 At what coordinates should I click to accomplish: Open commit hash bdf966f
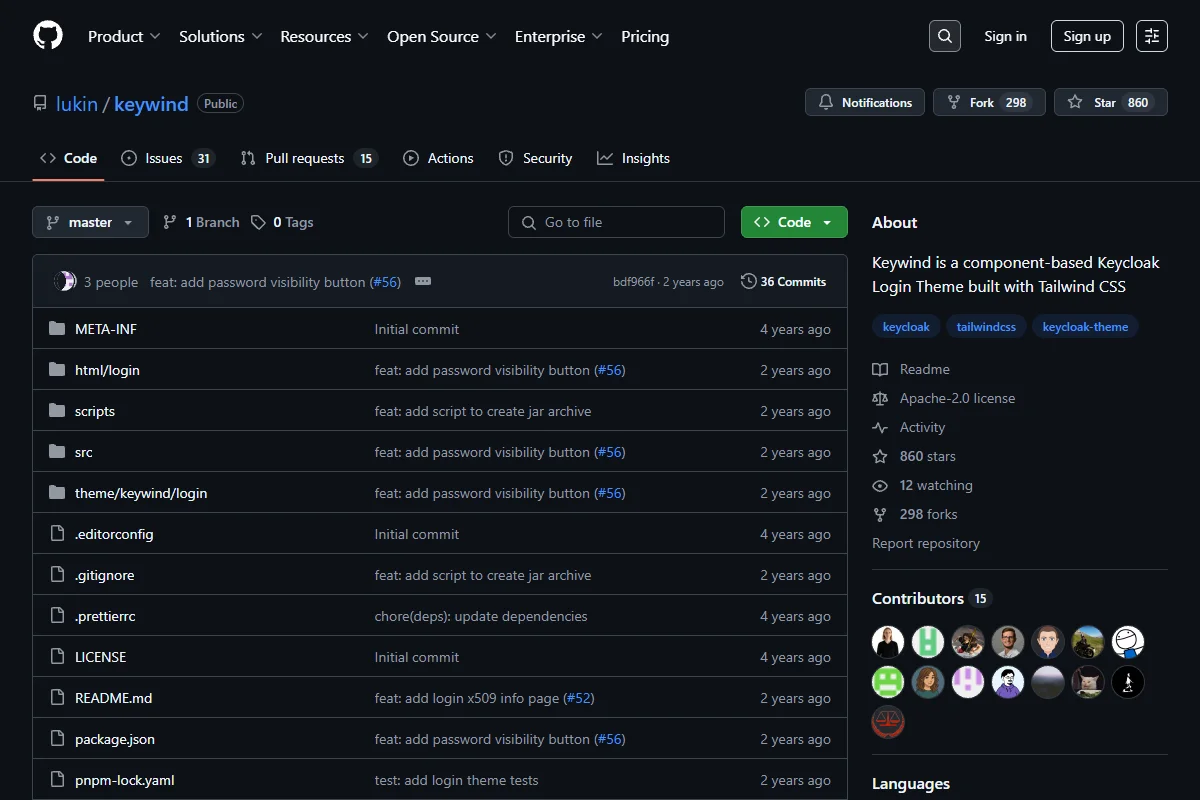coord(634,282)
